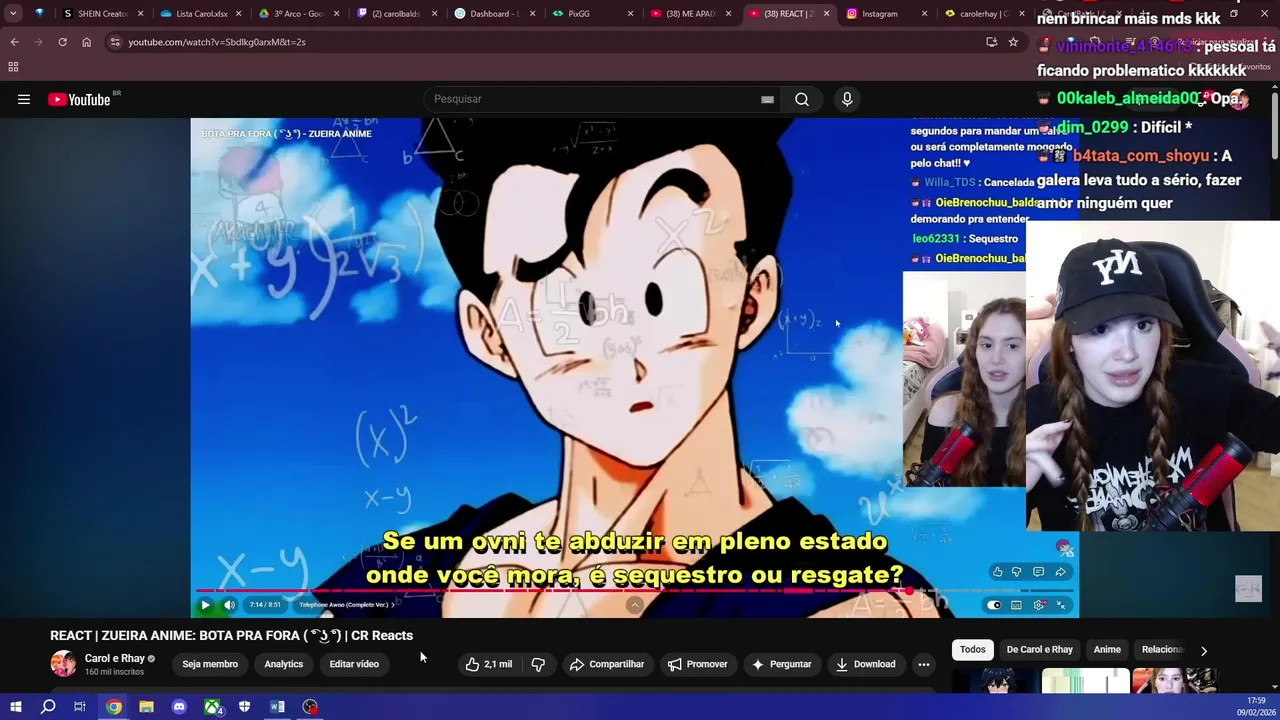Dislike via the overlay thumbs-down icon

pyautogui.click(x=1017, y=572)
